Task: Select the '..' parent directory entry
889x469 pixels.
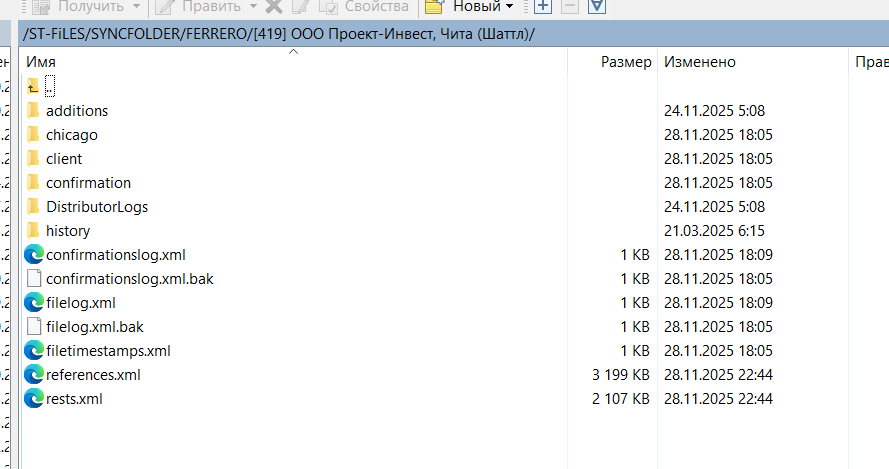Action: [50, 87]
